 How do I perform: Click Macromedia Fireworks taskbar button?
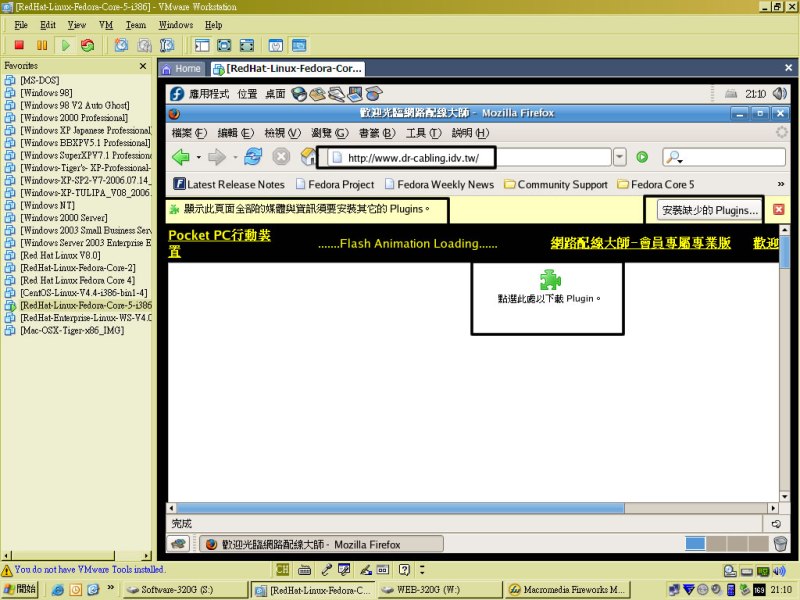tap(568, 589)
